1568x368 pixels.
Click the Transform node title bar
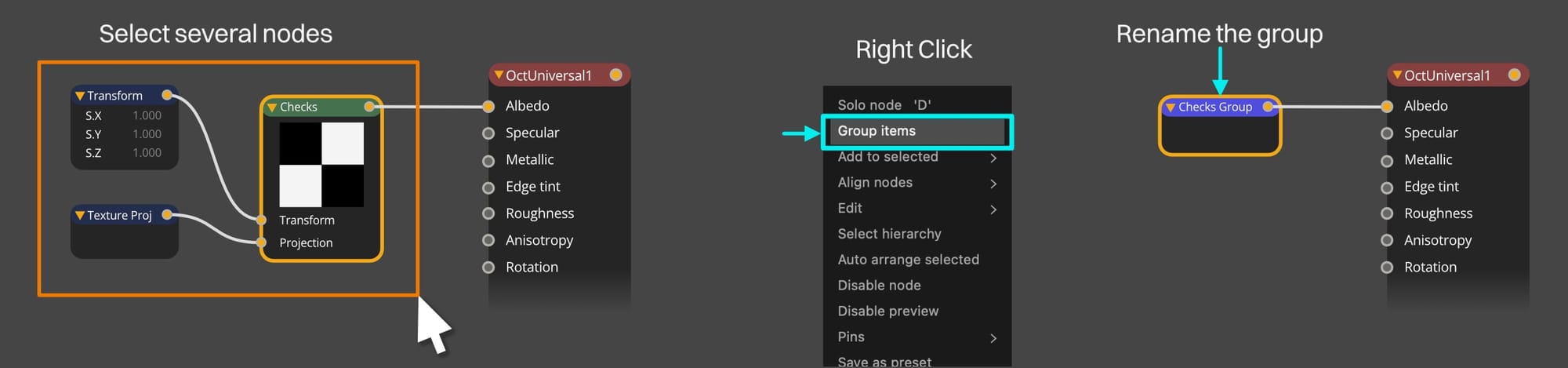coord(124,96)
